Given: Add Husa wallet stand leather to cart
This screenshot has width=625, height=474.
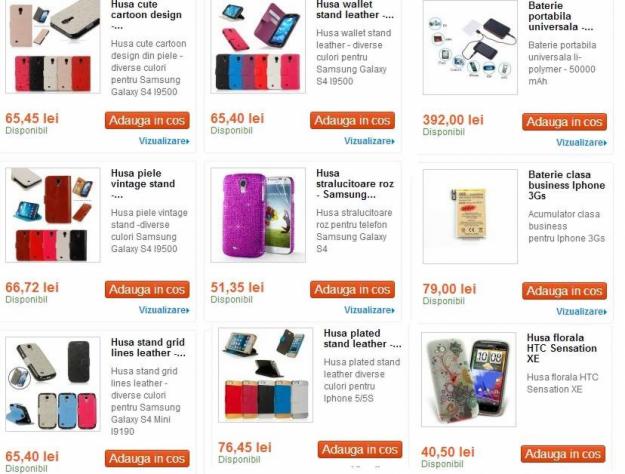Looking at the screenshot, I should pyautogui.click(x=352, y=120).
